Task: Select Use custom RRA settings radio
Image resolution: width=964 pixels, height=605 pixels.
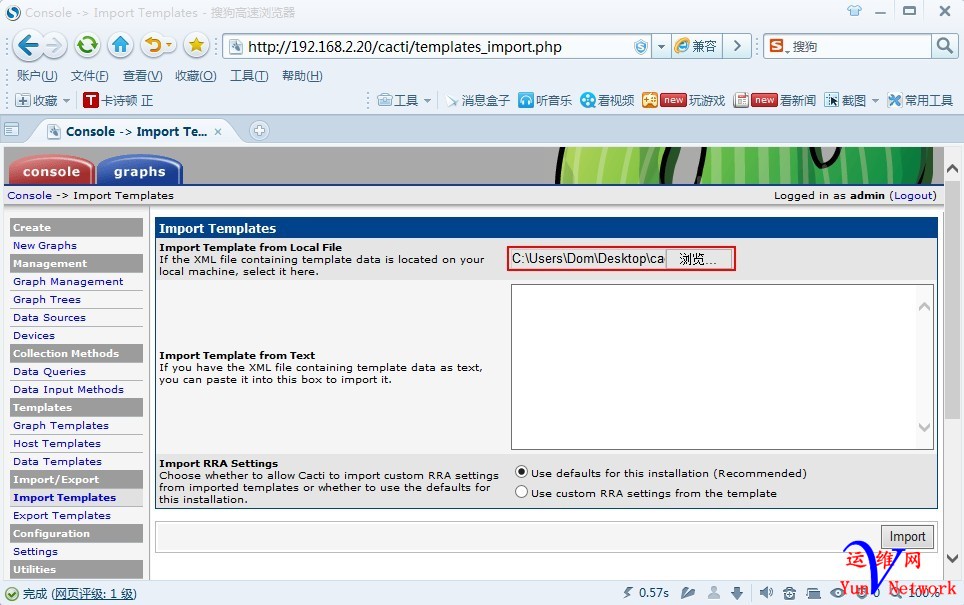Action: point(521,492)
